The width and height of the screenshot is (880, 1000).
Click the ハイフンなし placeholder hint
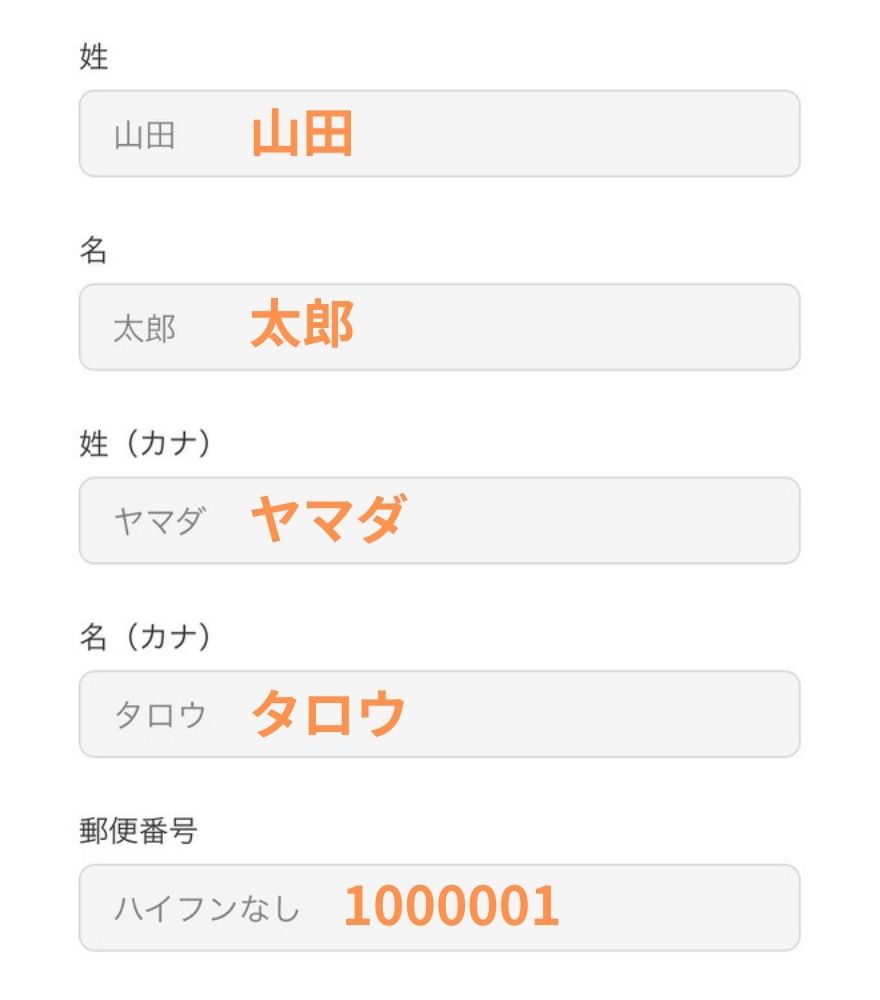(207, 908)
